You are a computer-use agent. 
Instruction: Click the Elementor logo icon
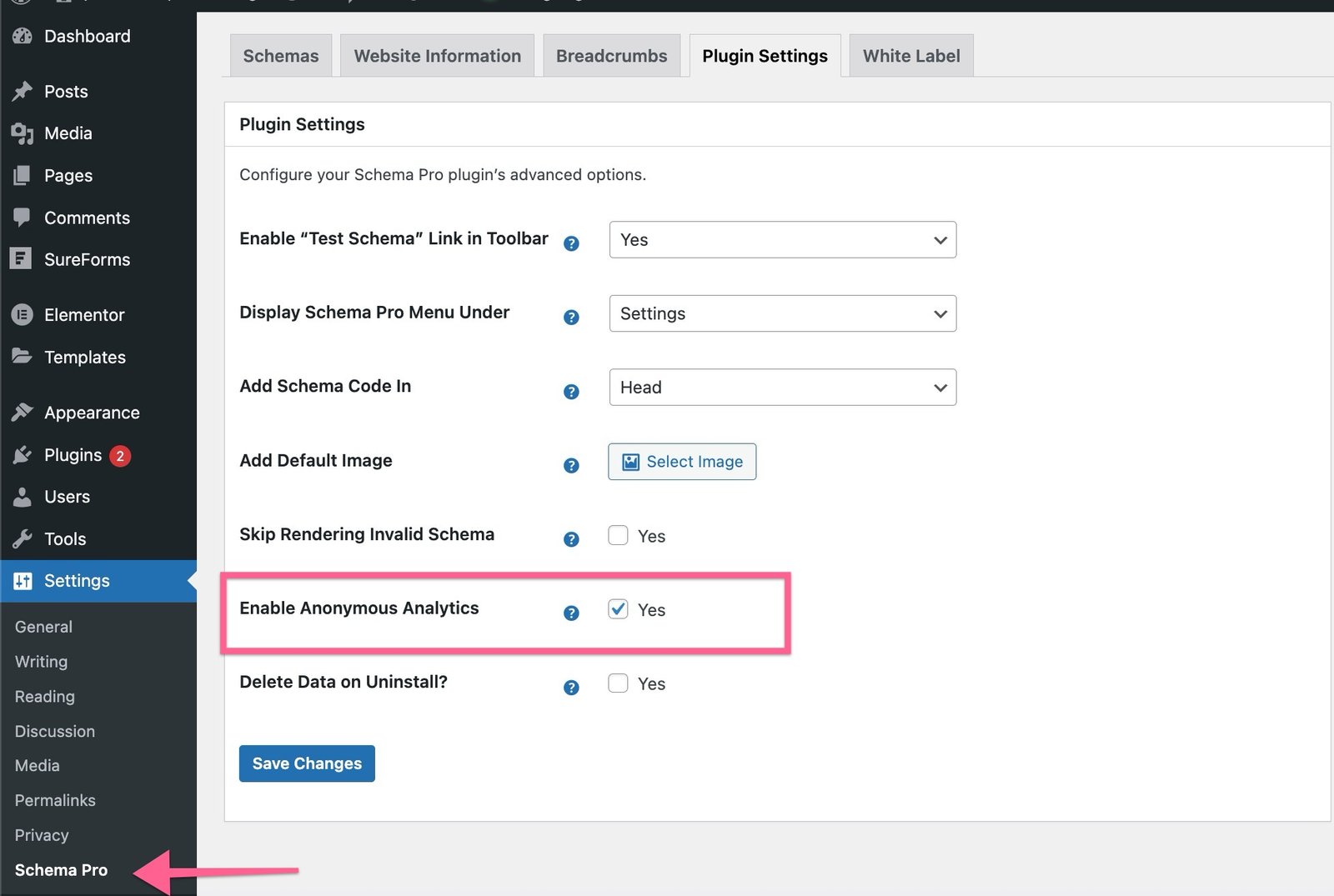[22, 315]
